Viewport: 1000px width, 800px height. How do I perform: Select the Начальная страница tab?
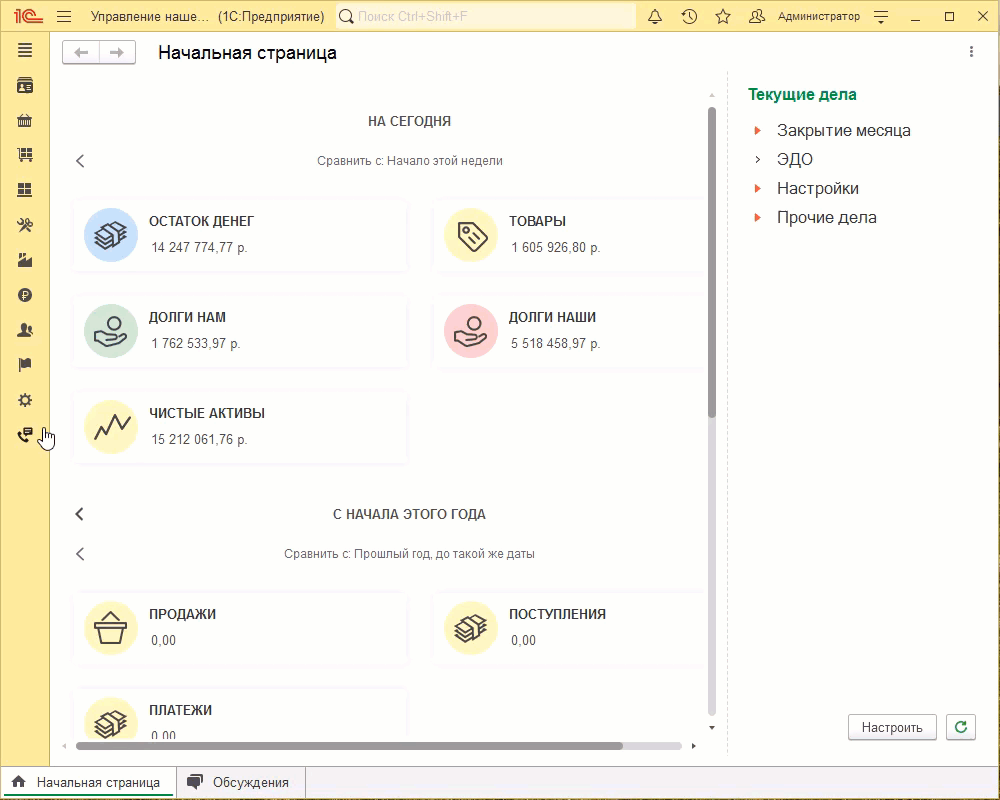point(87,783)
